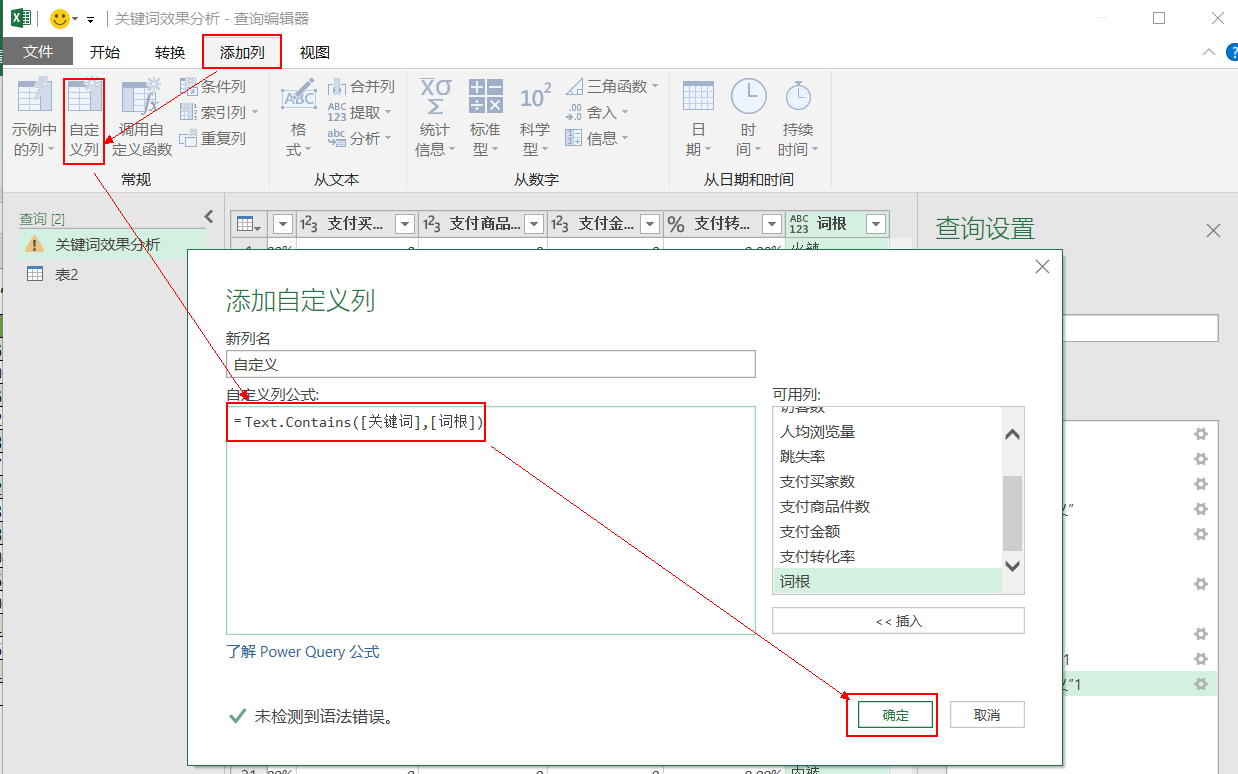The height and width of the screenshot is (774, 1238).
Task: Switch to the 开始 tab
Action: [x=105, y=52]
